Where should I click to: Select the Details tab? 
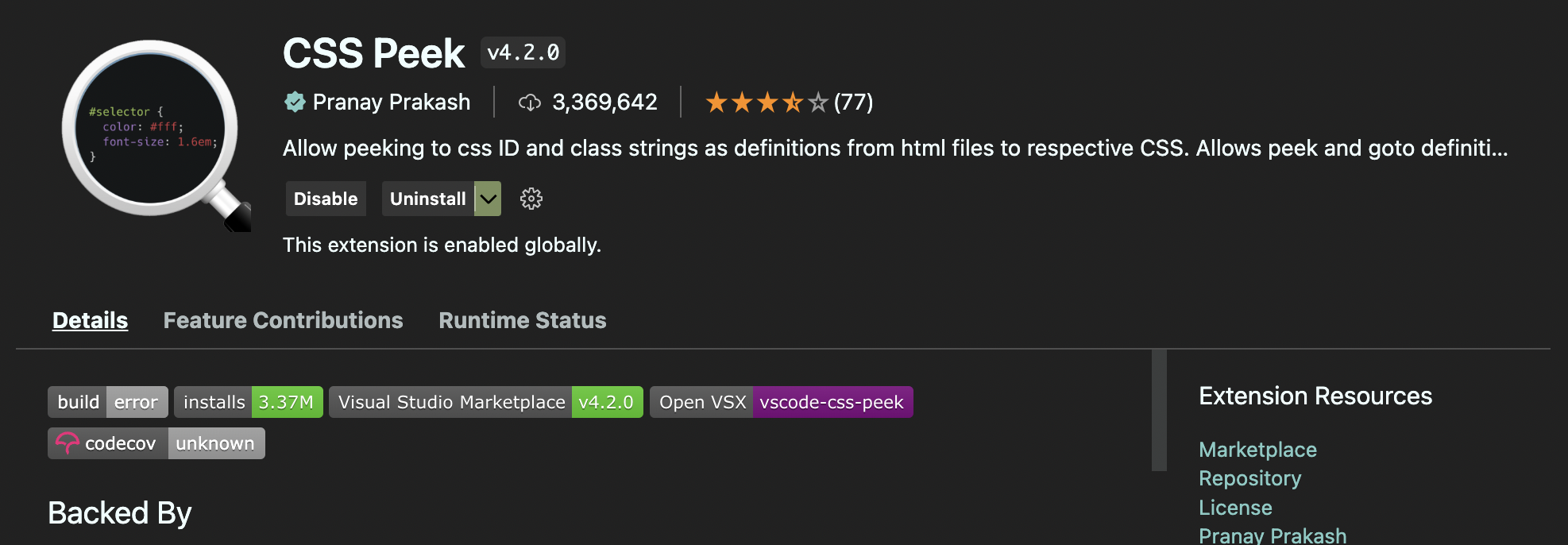pyautogui.click(x=90, y=320)
